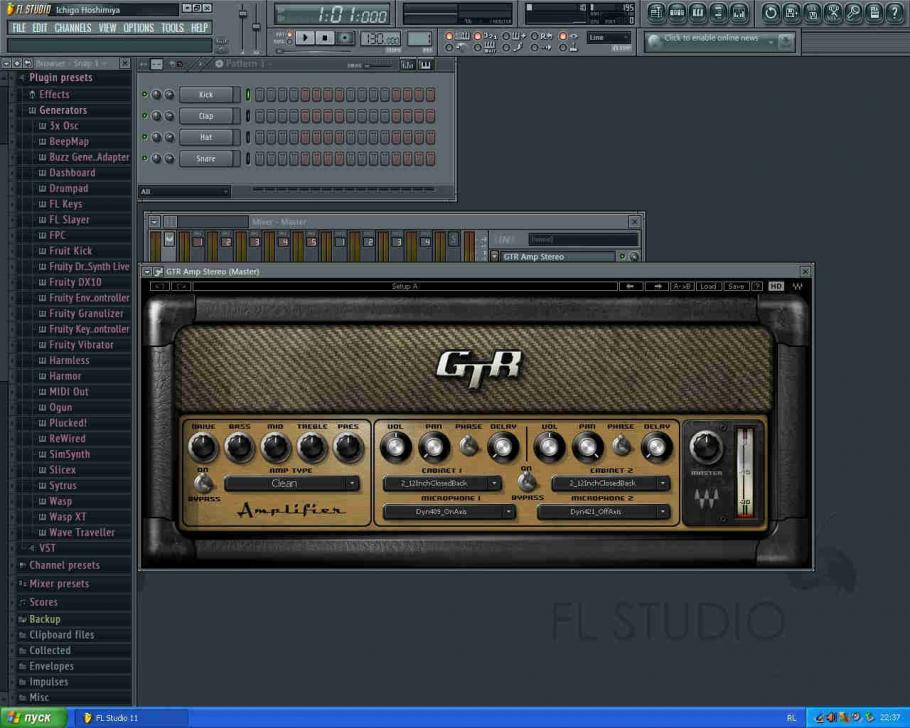Click the undo arrow icon
This screenshot has height=728, width=910.
770,13
